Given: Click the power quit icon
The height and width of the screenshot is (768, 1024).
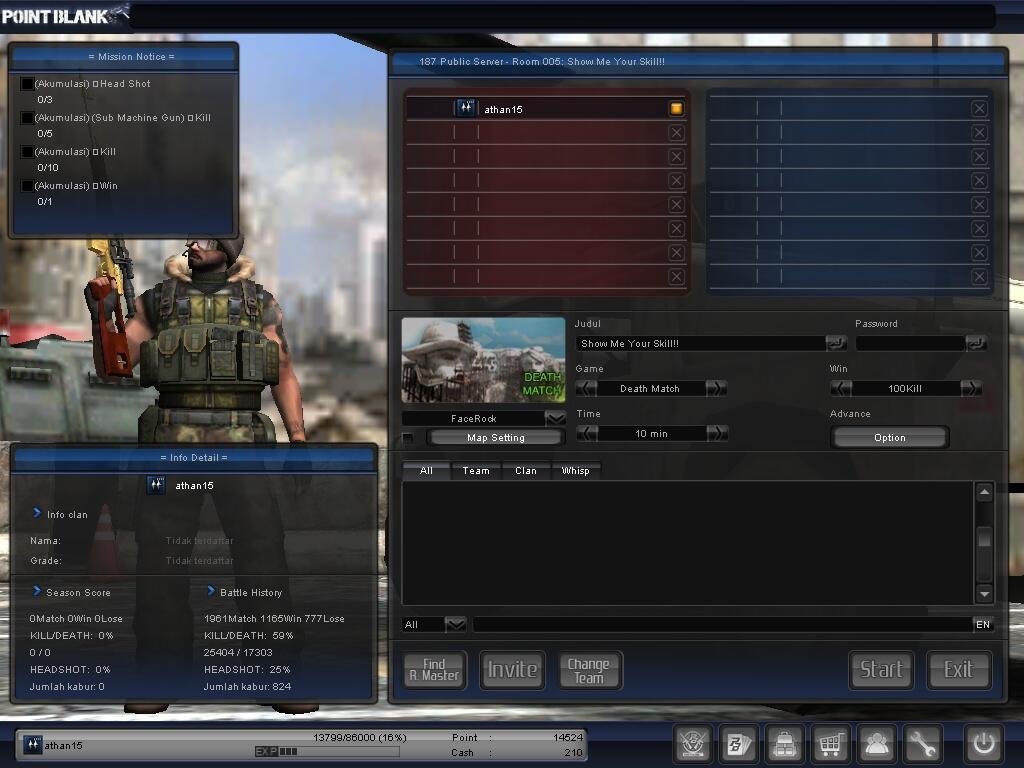Looking at the screenshot, I should pos(984,743).
